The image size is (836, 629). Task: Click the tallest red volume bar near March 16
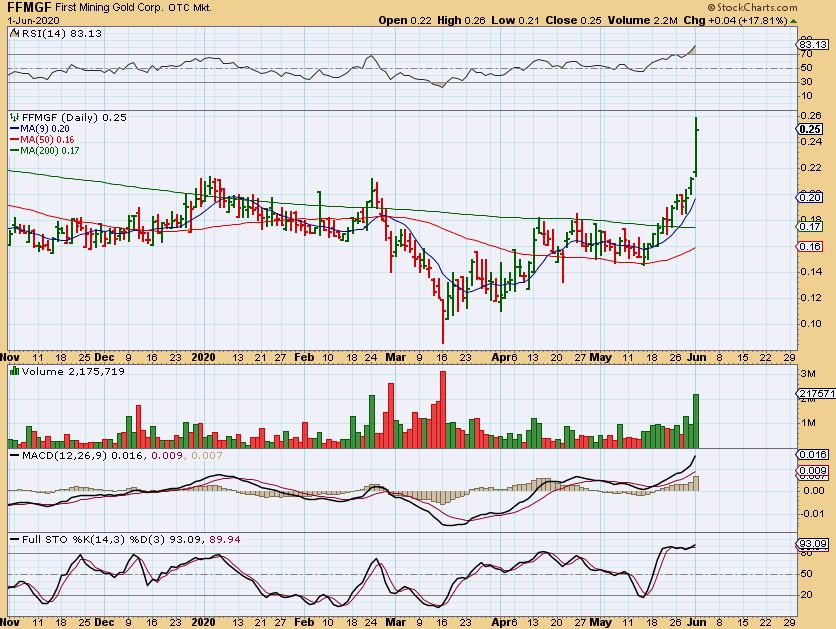tap(443, 409)
